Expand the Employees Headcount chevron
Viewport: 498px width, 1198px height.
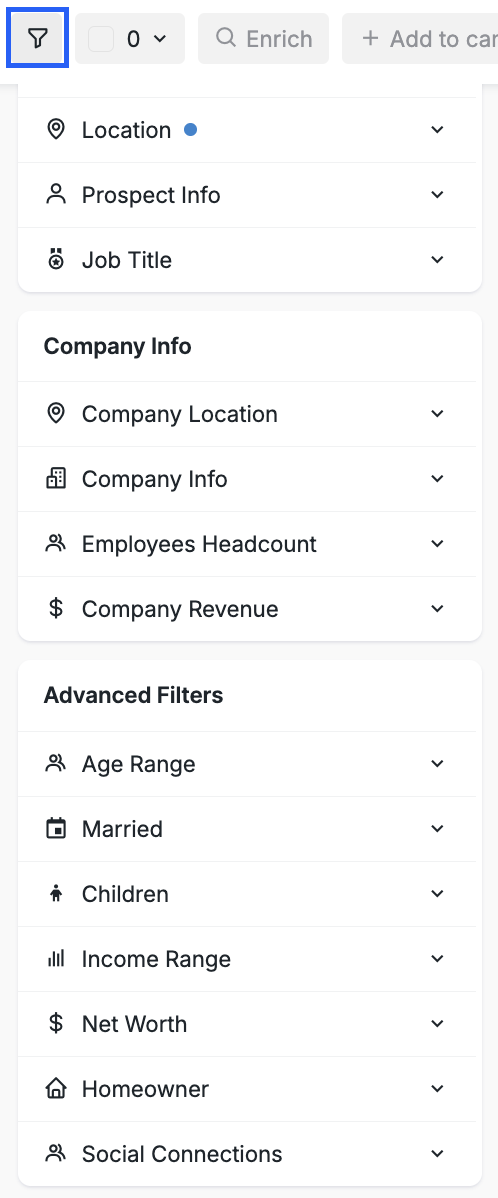click(437, 544)
